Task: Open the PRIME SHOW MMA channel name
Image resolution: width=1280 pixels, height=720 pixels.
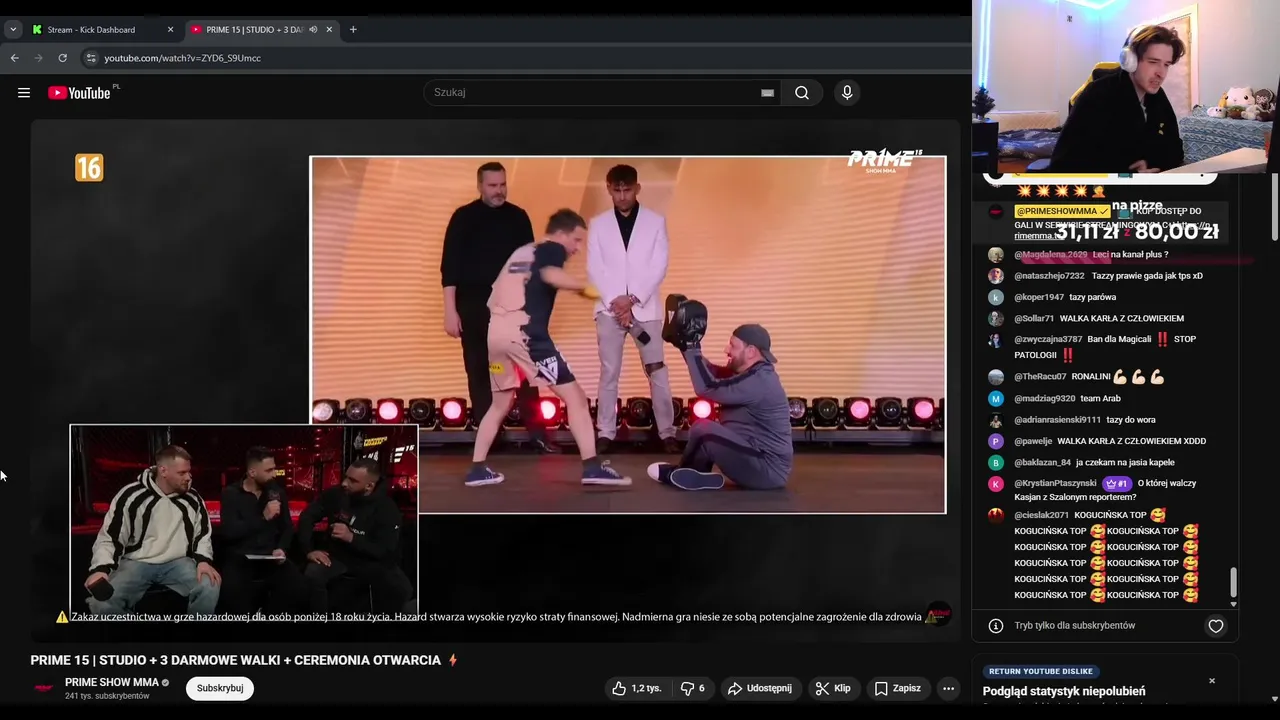Action: coord(112,682)
